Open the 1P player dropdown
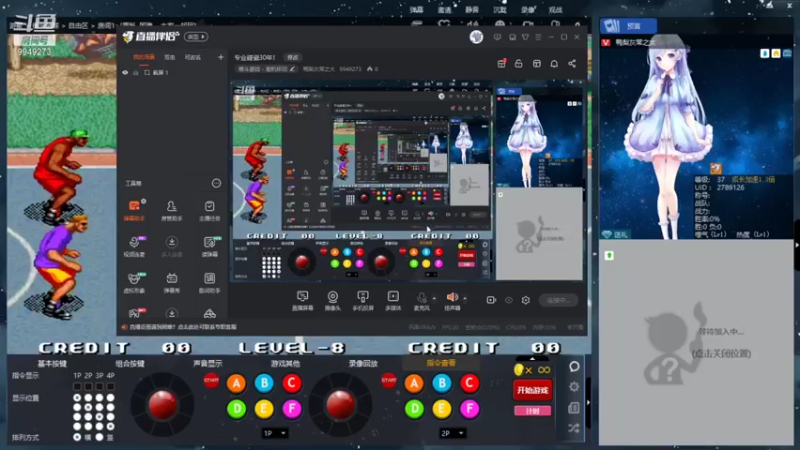Viewport: 800px width, 450px height. (x=275, y=433)
